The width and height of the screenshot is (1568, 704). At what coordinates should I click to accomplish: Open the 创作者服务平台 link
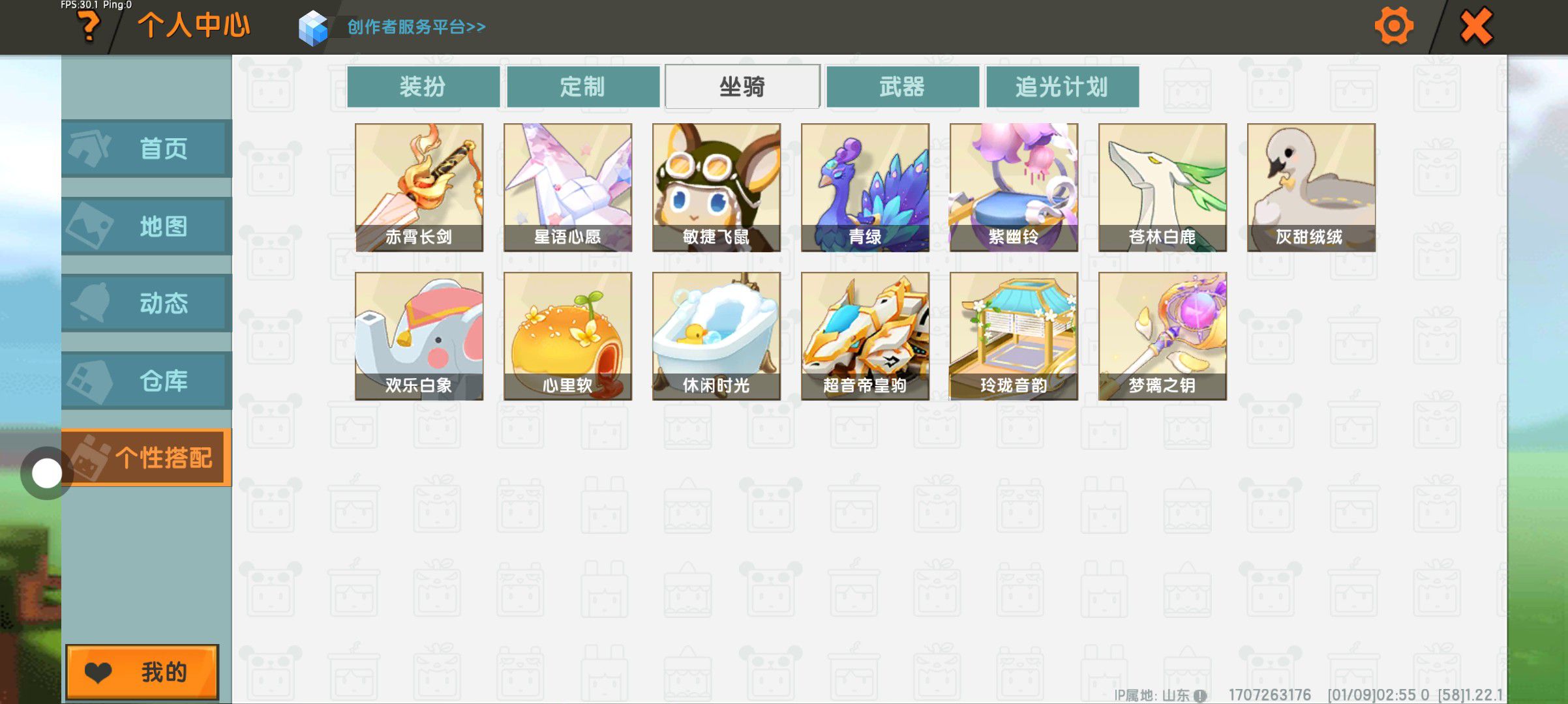(416, 27)
